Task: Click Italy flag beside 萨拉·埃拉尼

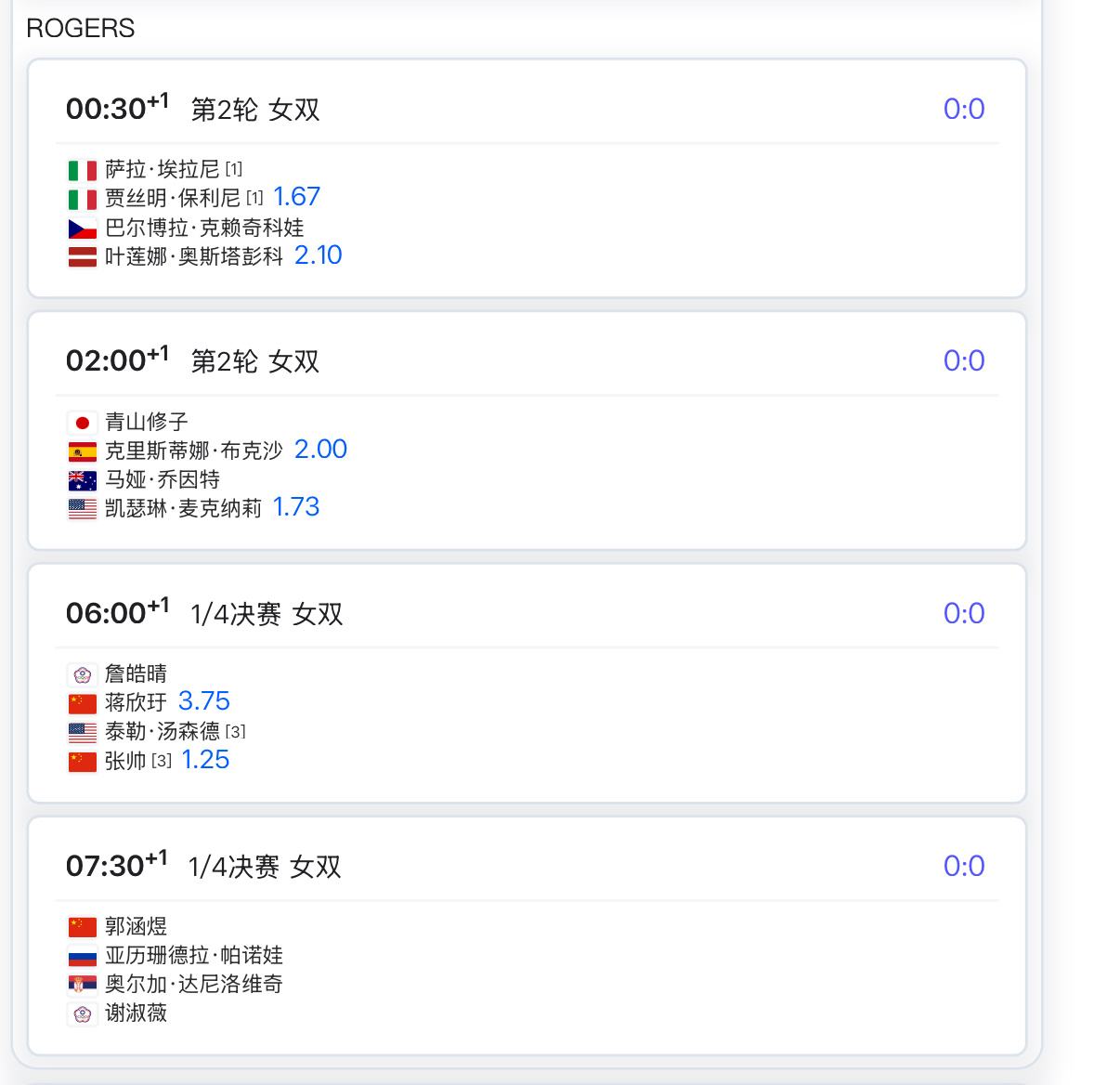Action: 83,171
